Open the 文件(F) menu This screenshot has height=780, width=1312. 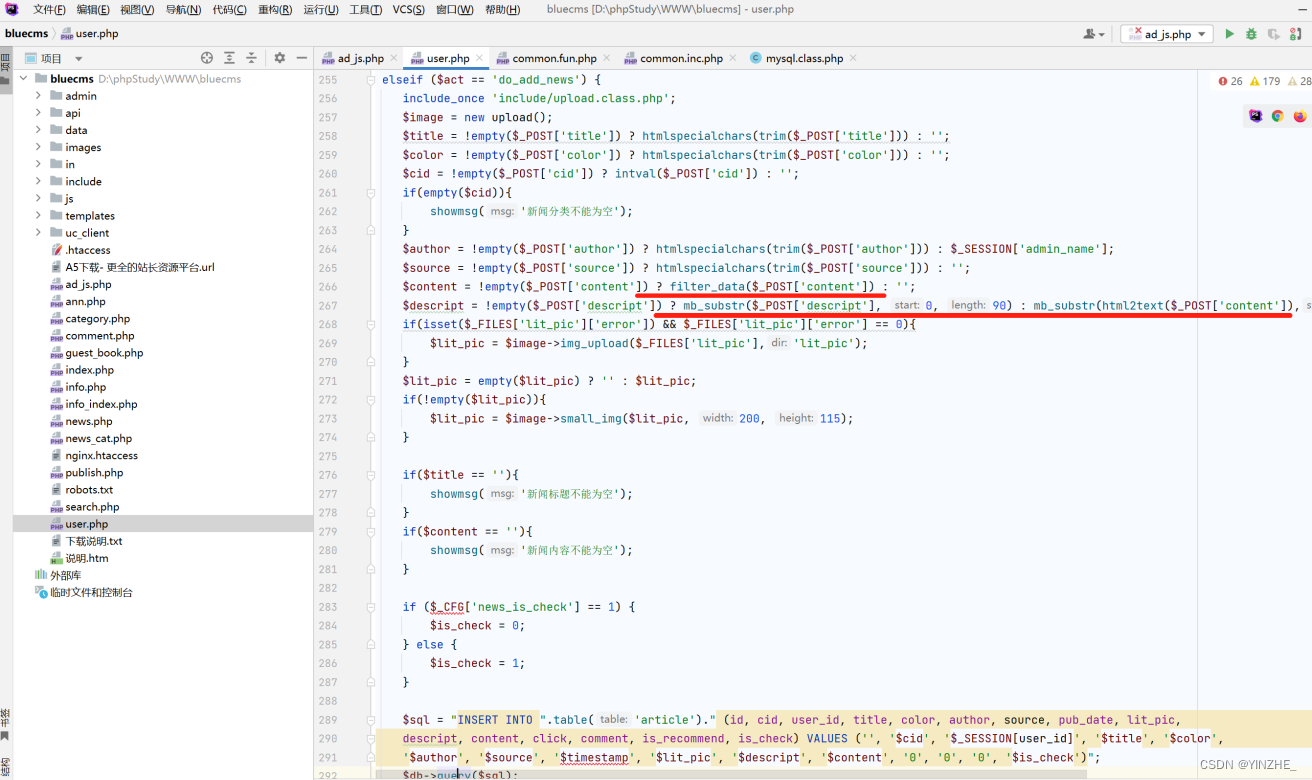click(x=49, y=9)
